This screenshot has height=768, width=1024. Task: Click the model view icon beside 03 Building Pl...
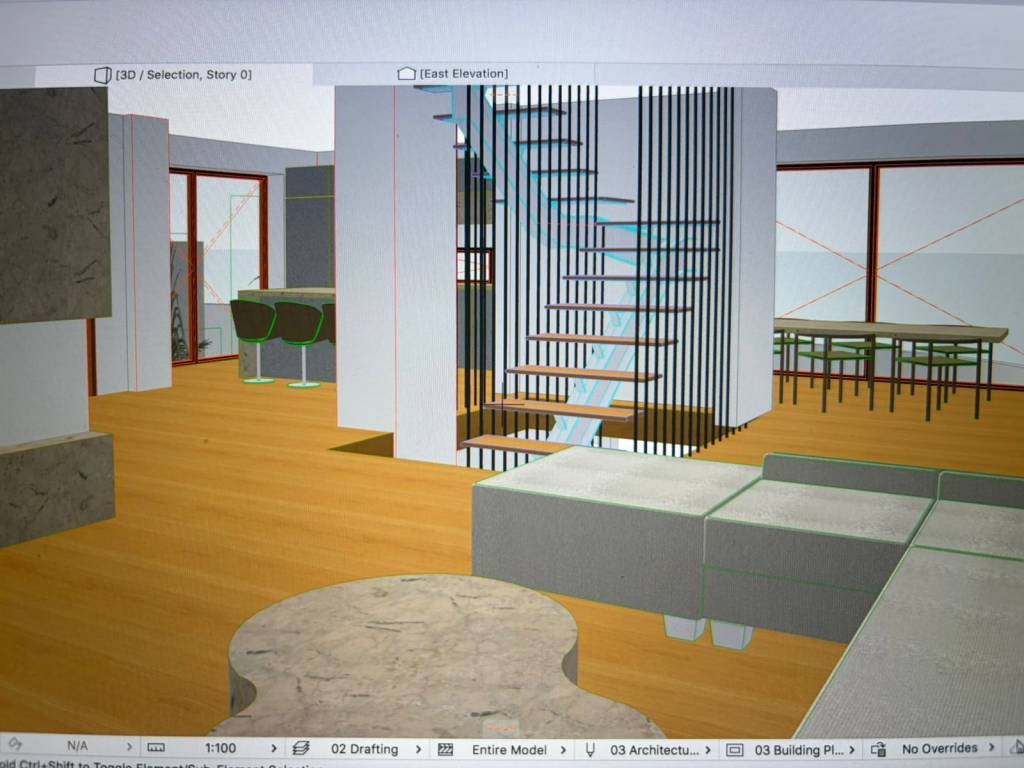click(x=734, y=749)
